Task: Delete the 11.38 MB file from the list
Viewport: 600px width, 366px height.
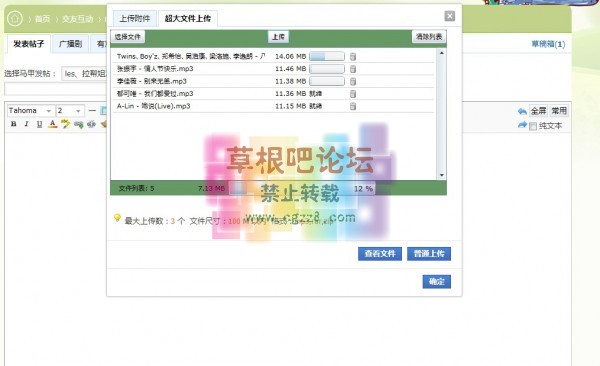Action: pos(353,81)
